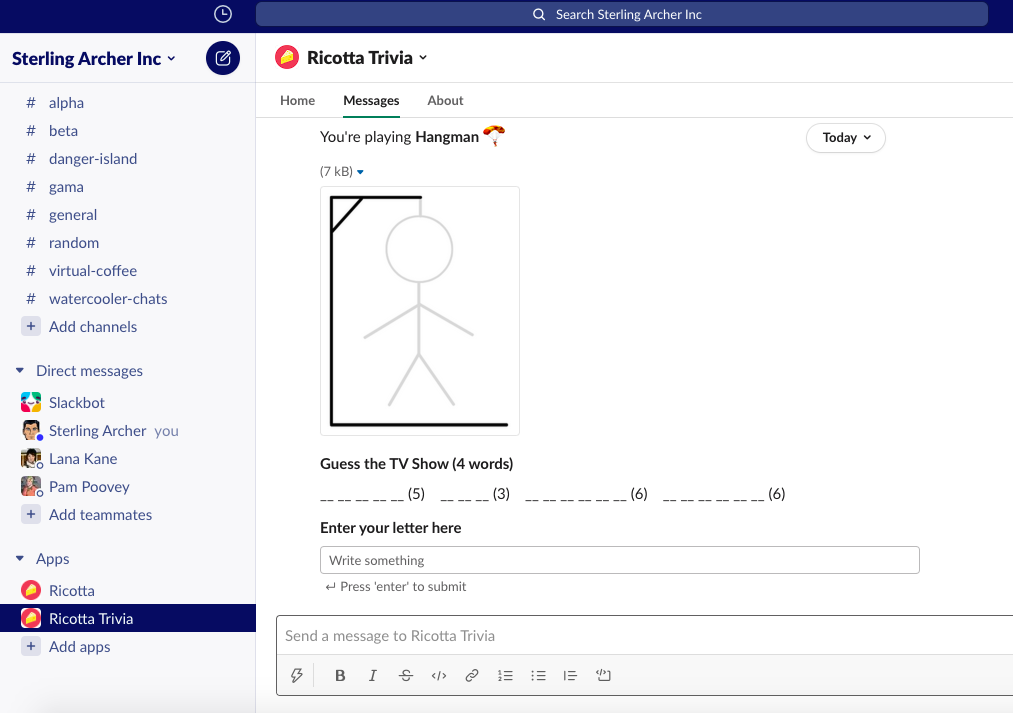Click the Write something letter input
This screenshot has width=1013, height=713.
coord(620,560)
